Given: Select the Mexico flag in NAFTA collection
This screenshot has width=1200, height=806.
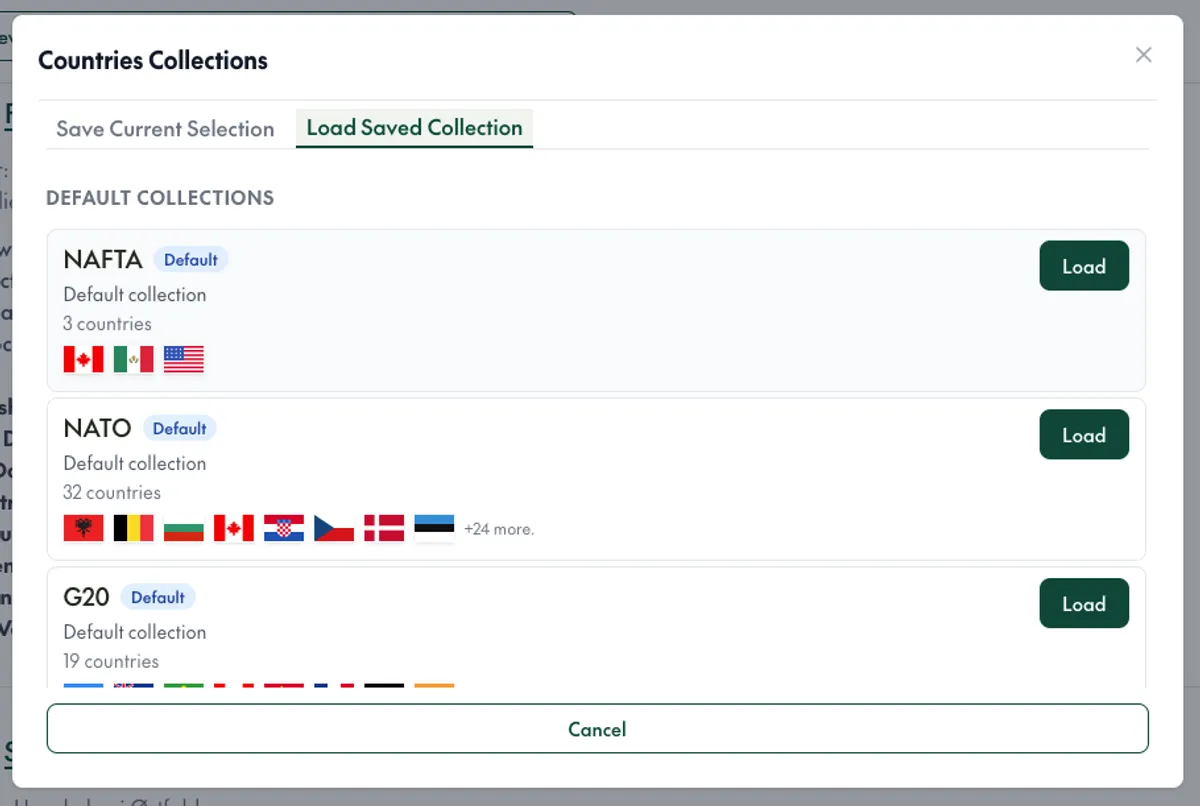Looking at the screenshot, I should point(133,358).
